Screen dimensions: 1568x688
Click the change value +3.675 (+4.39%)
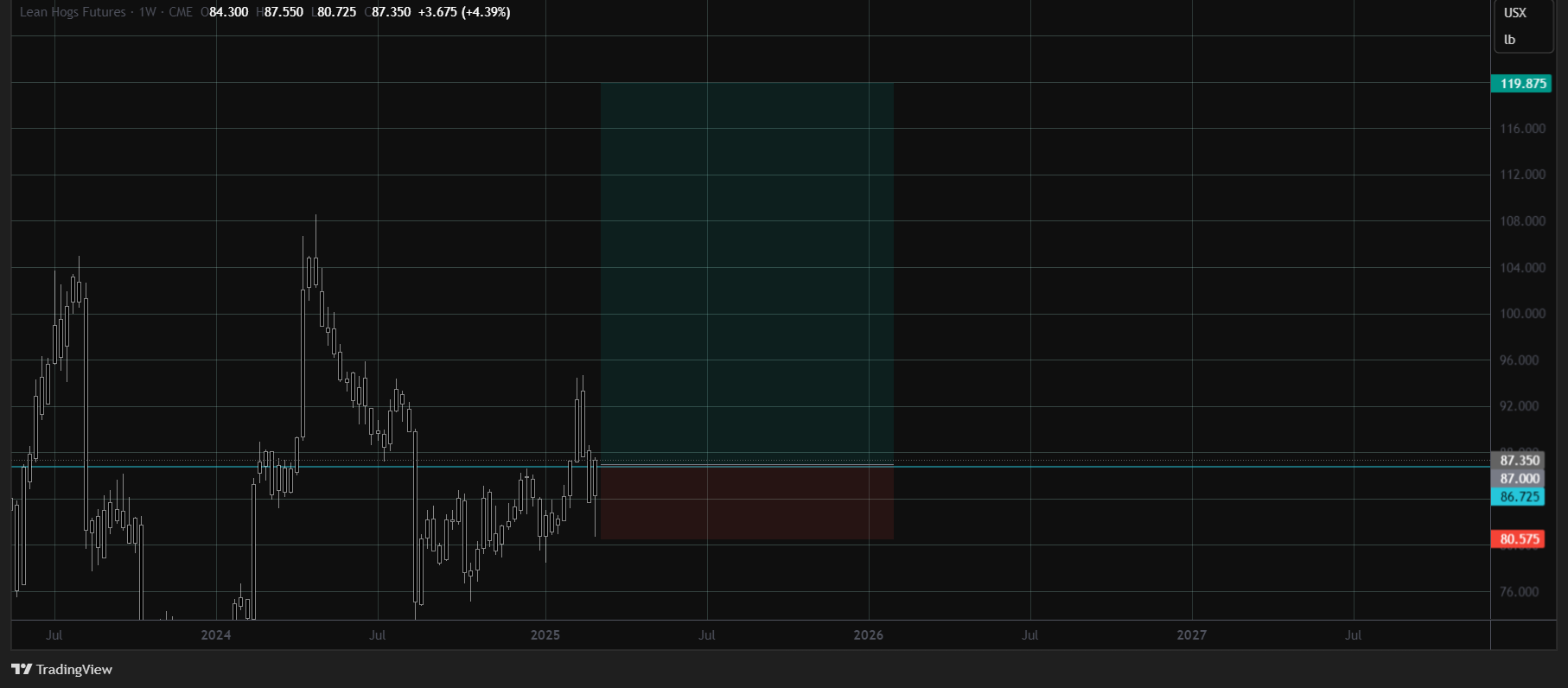click(x=464, y=12)
